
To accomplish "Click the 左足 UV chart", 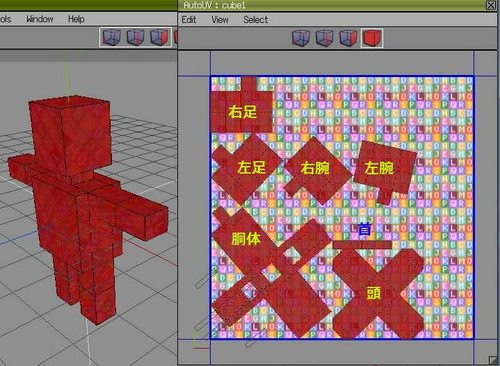I will point(247,168).
